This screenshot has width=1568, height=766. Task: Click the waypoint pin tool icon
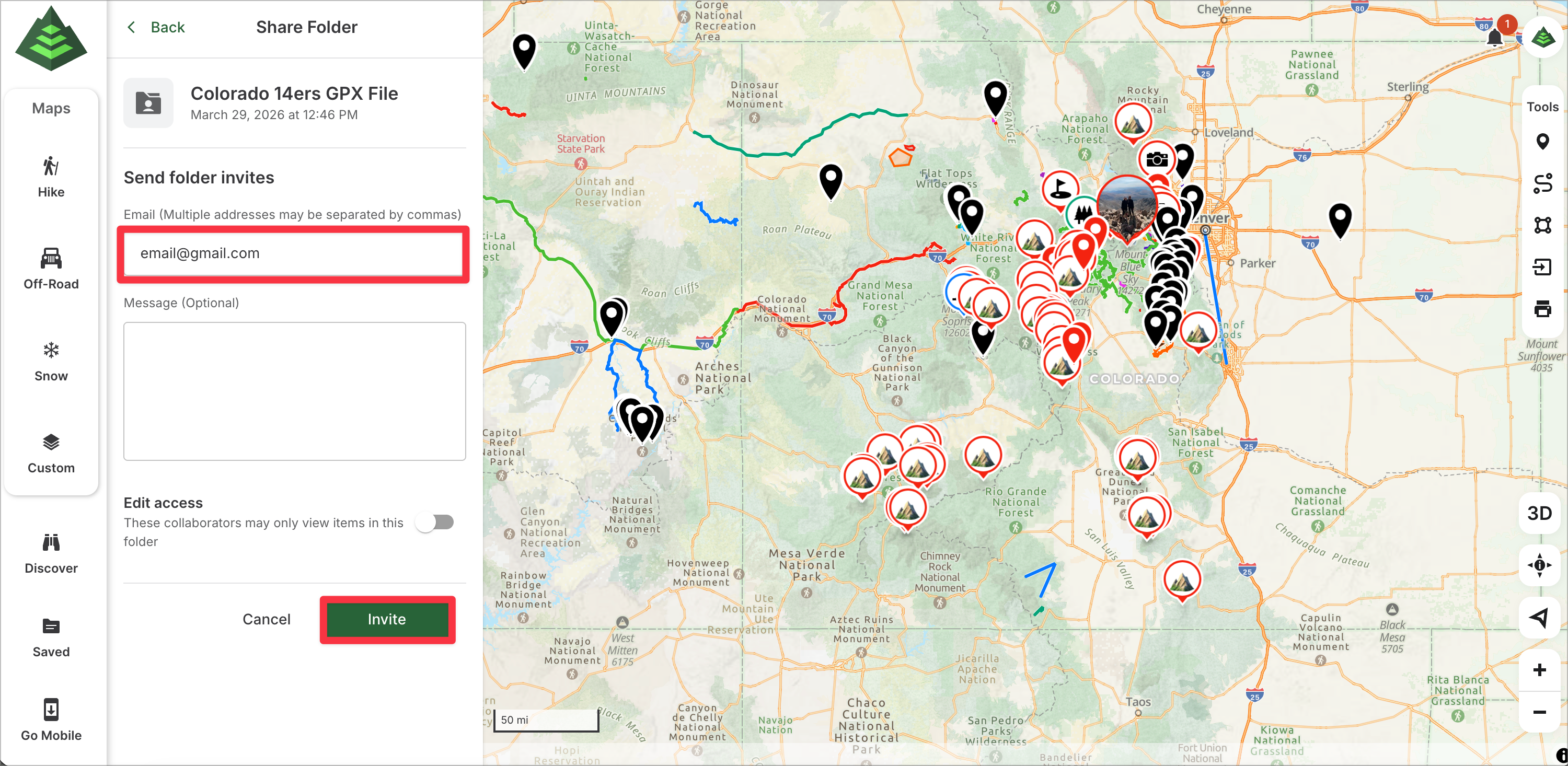(x=1542, y=142)
